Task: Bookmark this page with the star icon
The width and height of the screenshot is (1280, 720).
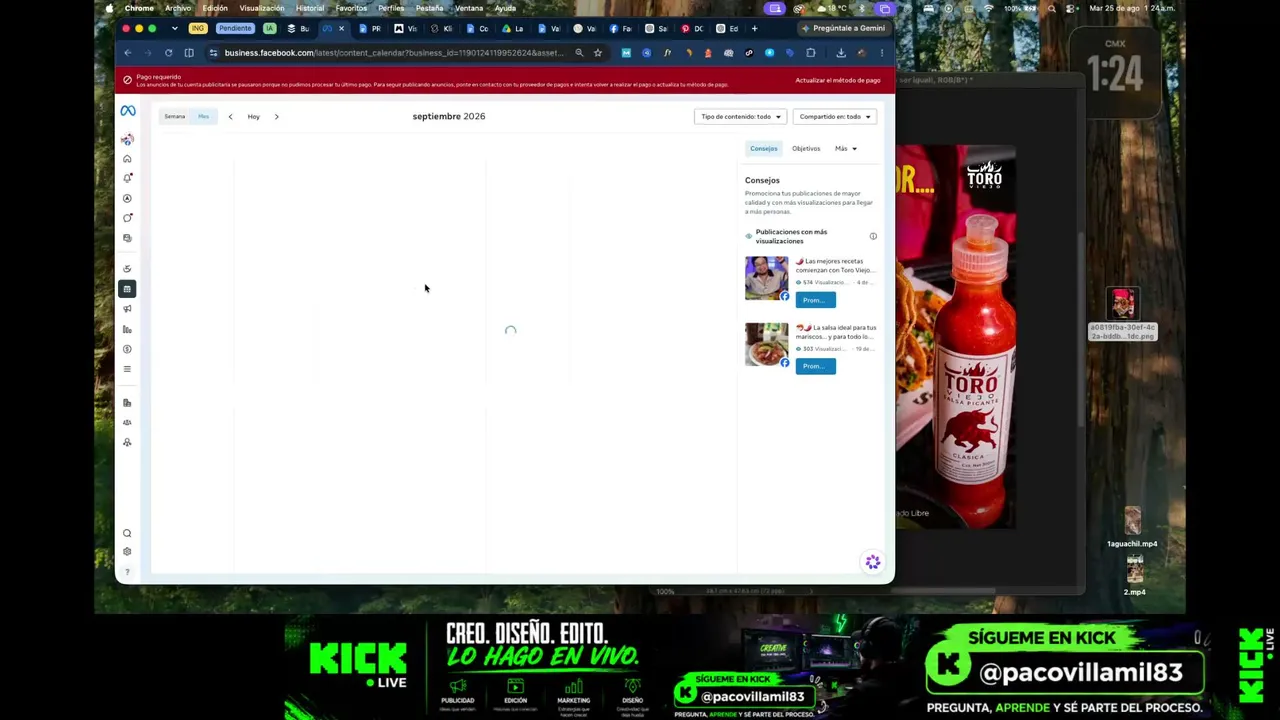Action: (x=598, y=53)
